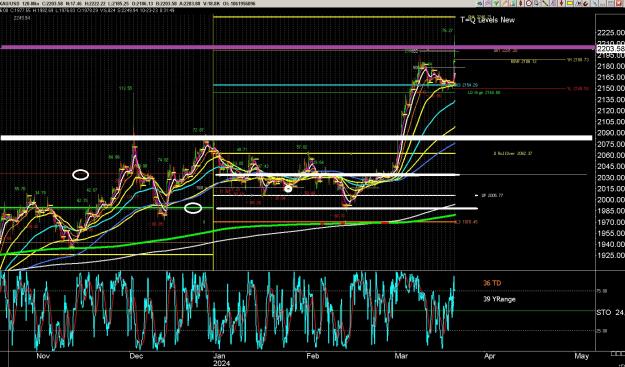Click the clock circle toolbar icon
This screenshot has width=625, height=367.
point(529,3)
